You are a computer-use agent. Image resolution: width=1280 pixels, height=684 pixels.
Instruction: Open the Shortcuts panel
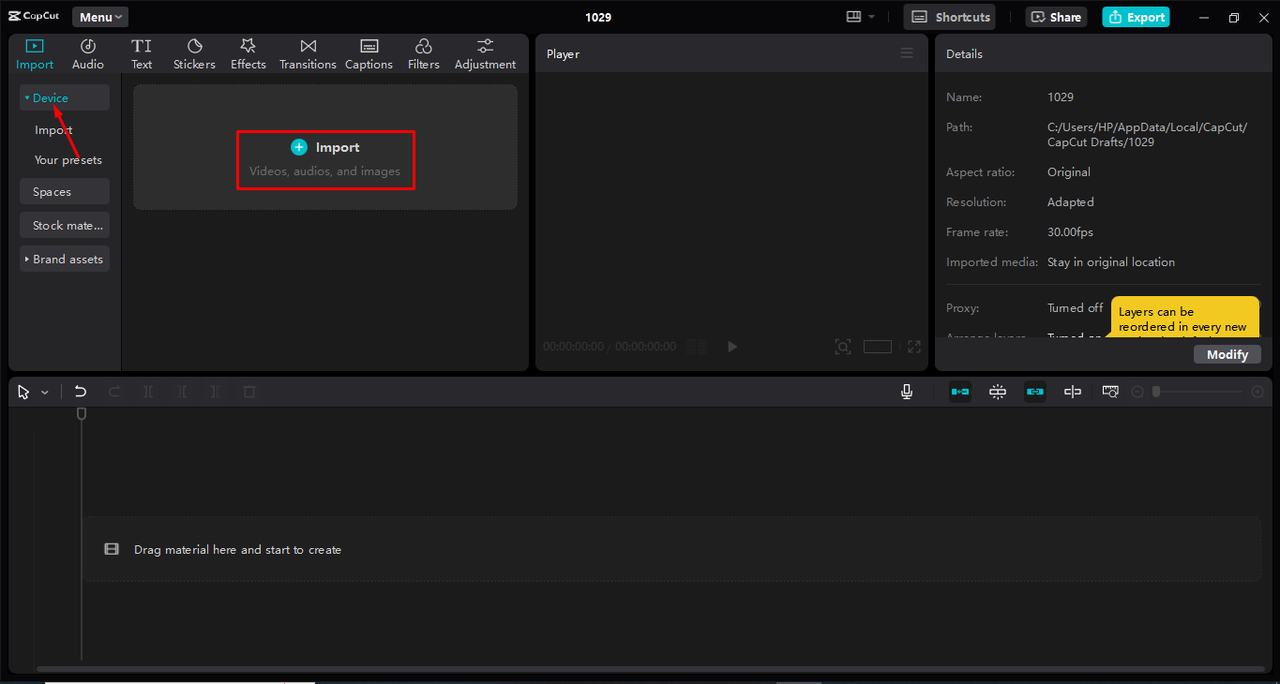click(x=950, y=17)
